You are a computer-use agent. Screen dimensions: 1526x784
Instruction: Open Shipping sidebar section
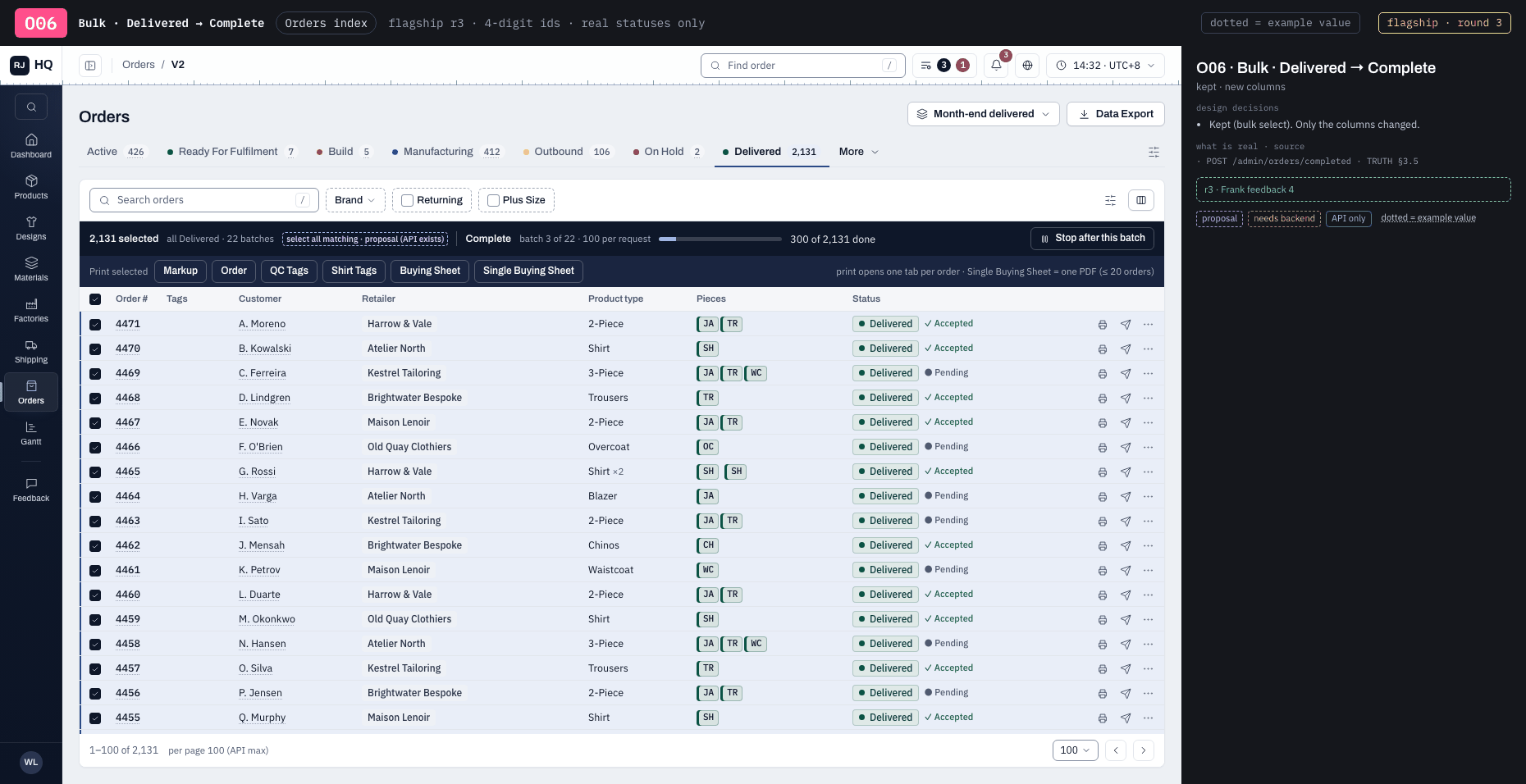point(31,351)
